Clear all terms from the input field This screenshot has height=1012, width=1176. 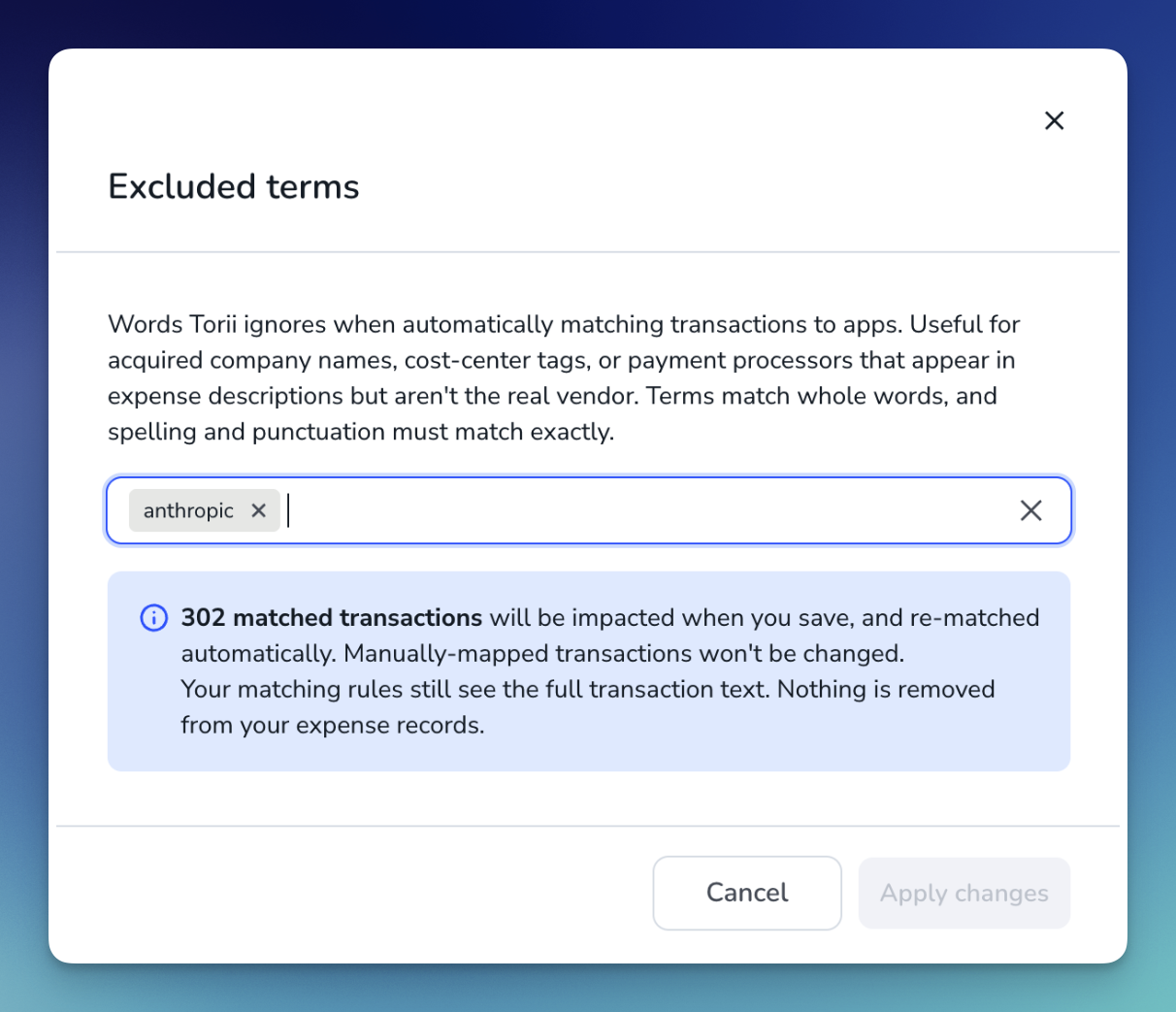[x=1030, y=510]
